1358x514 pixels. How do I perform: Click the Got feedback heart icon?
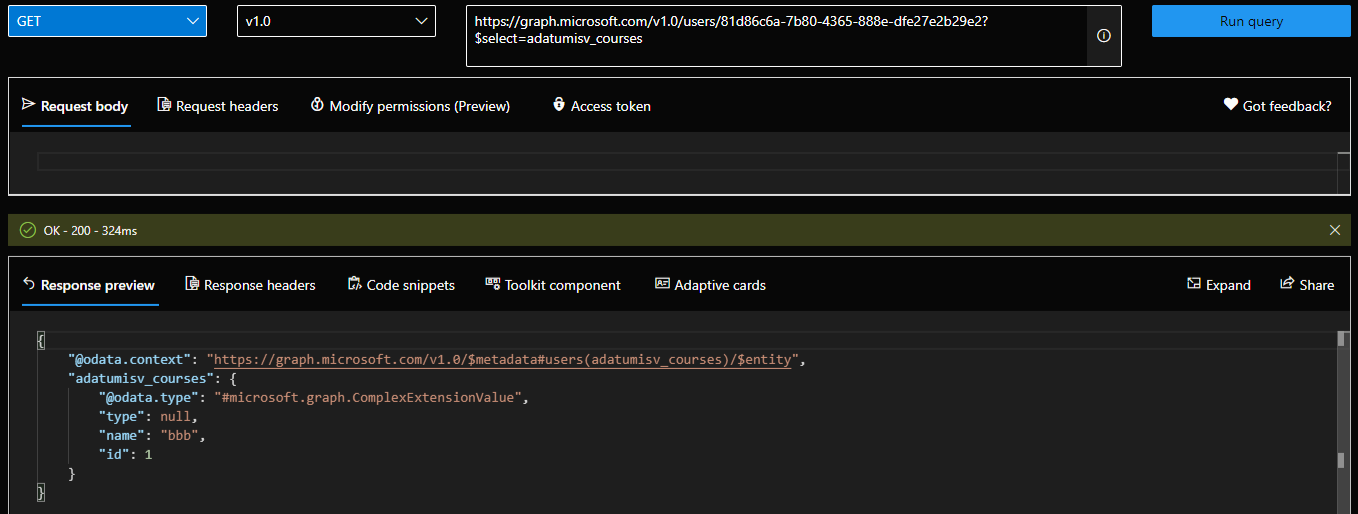(1231, 105)
